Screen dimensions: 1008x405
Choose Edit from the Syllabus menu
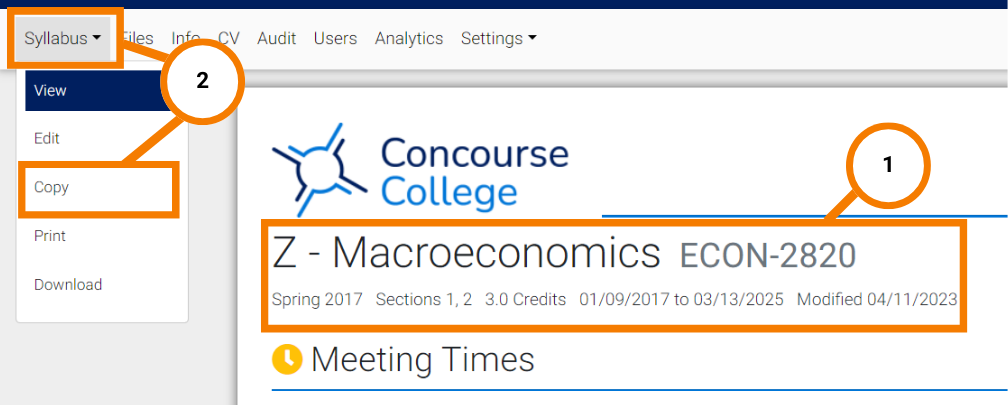click(x=47, y=138)
